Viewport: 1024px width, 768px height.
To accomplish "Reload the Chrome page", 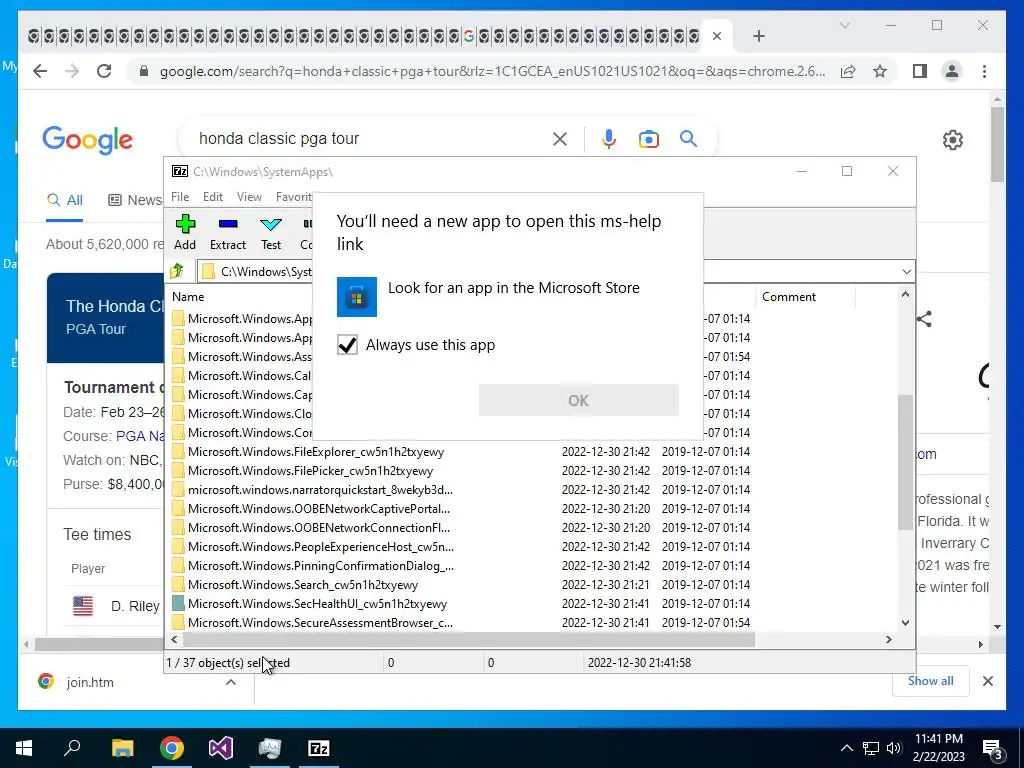I will point(104,71).
